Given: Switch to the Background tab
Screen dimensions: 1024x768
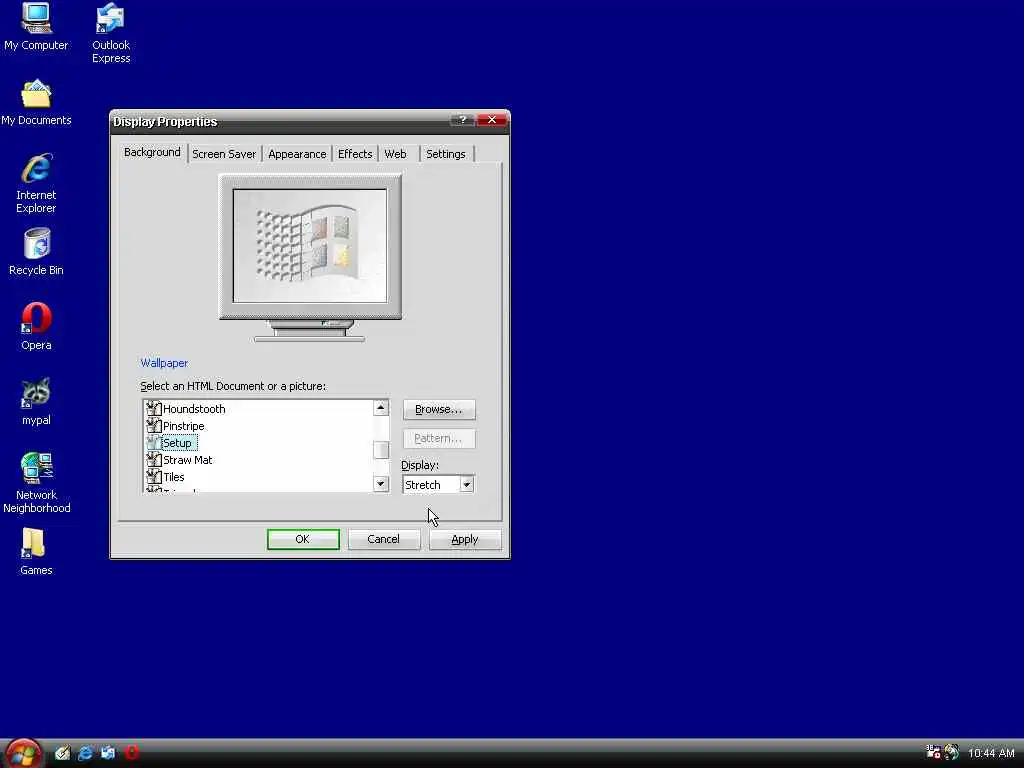Looking at the screenshot, I should (x=152, y=152).
